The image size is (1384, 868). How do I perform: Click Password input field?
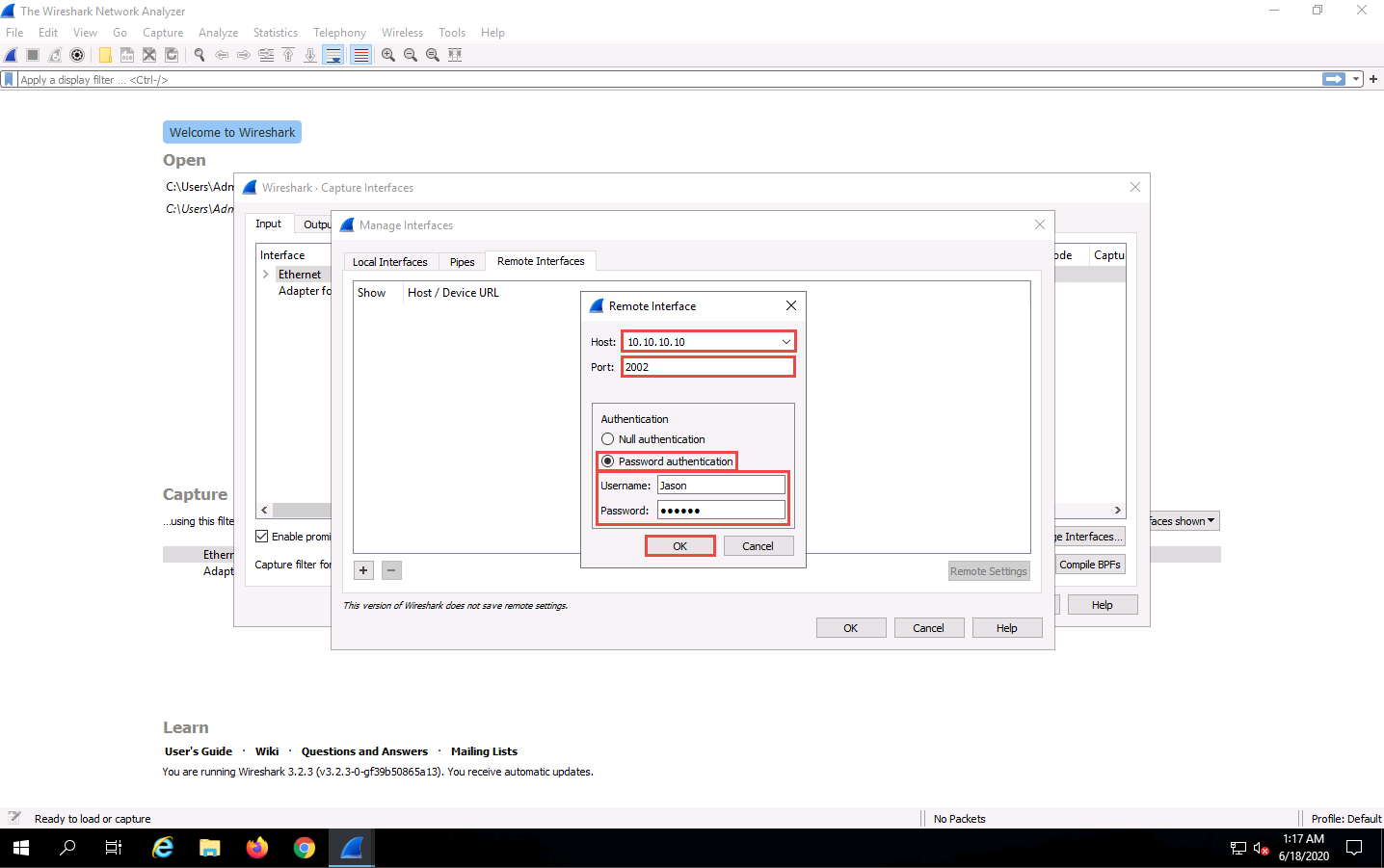point(722,511)
